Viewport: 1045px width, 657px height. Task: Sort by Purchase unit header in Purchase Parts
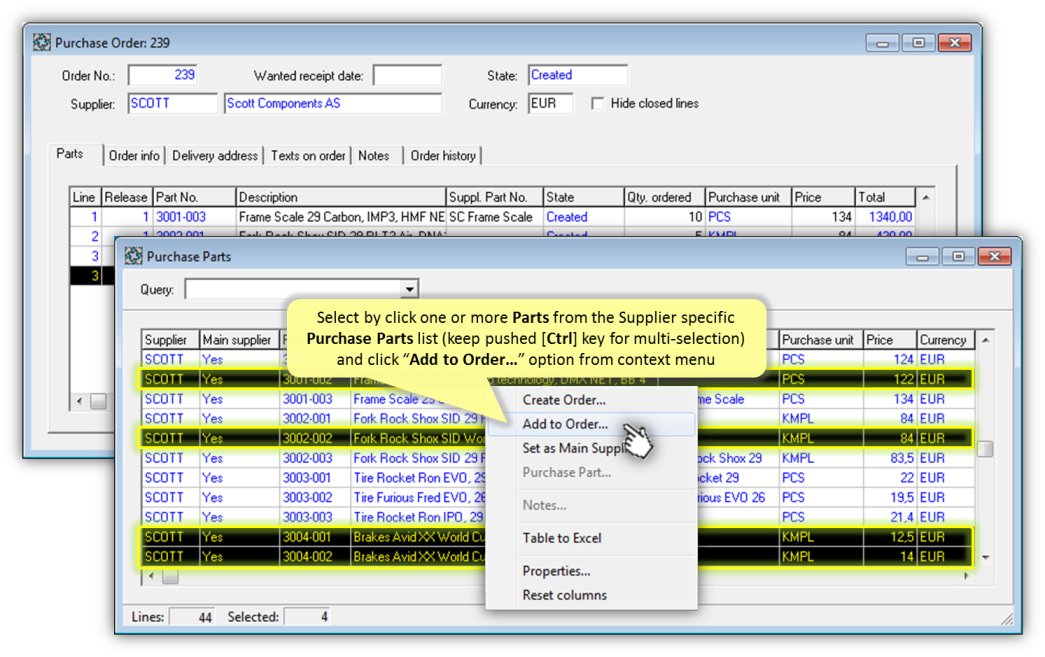point(821,340)
